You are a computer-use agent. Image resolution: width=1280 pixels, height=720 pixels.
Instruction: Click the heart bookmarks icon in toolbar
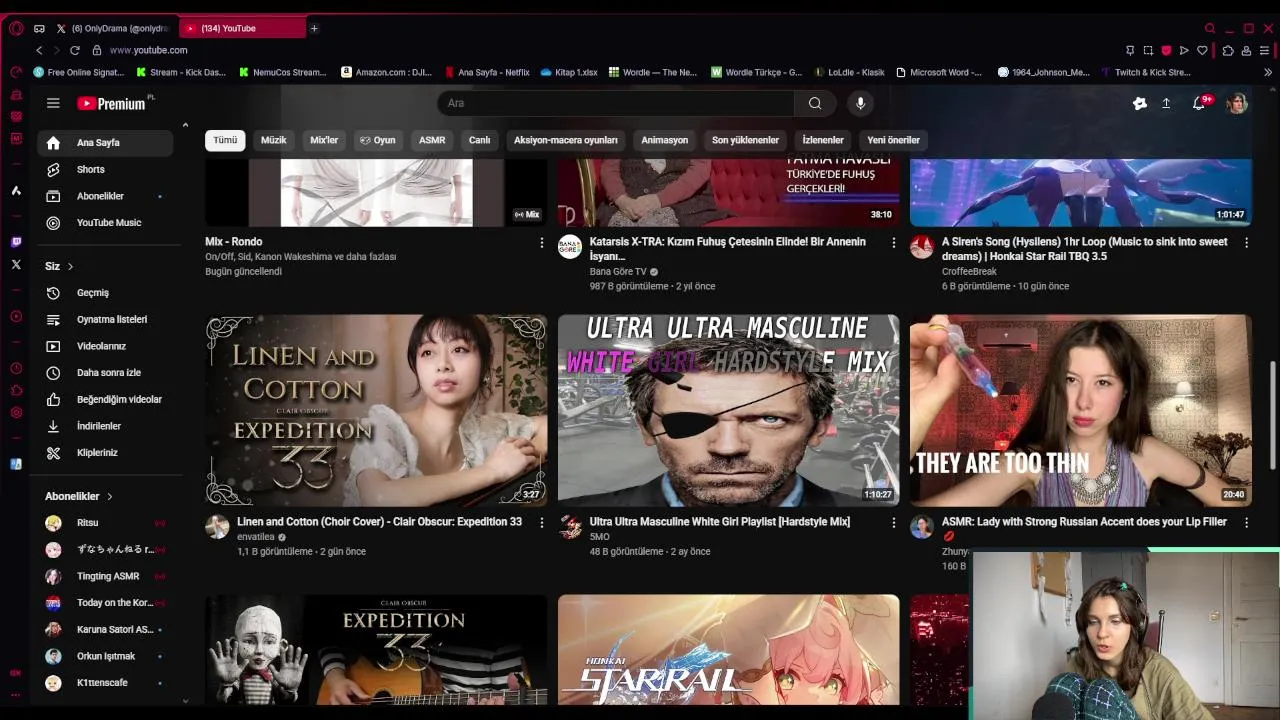tap(1202, 50)
